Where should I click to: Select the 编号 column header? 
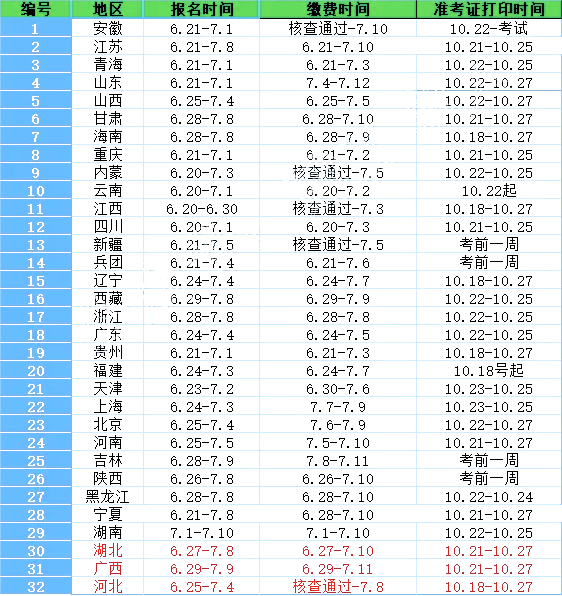click(x=36, y=9)
